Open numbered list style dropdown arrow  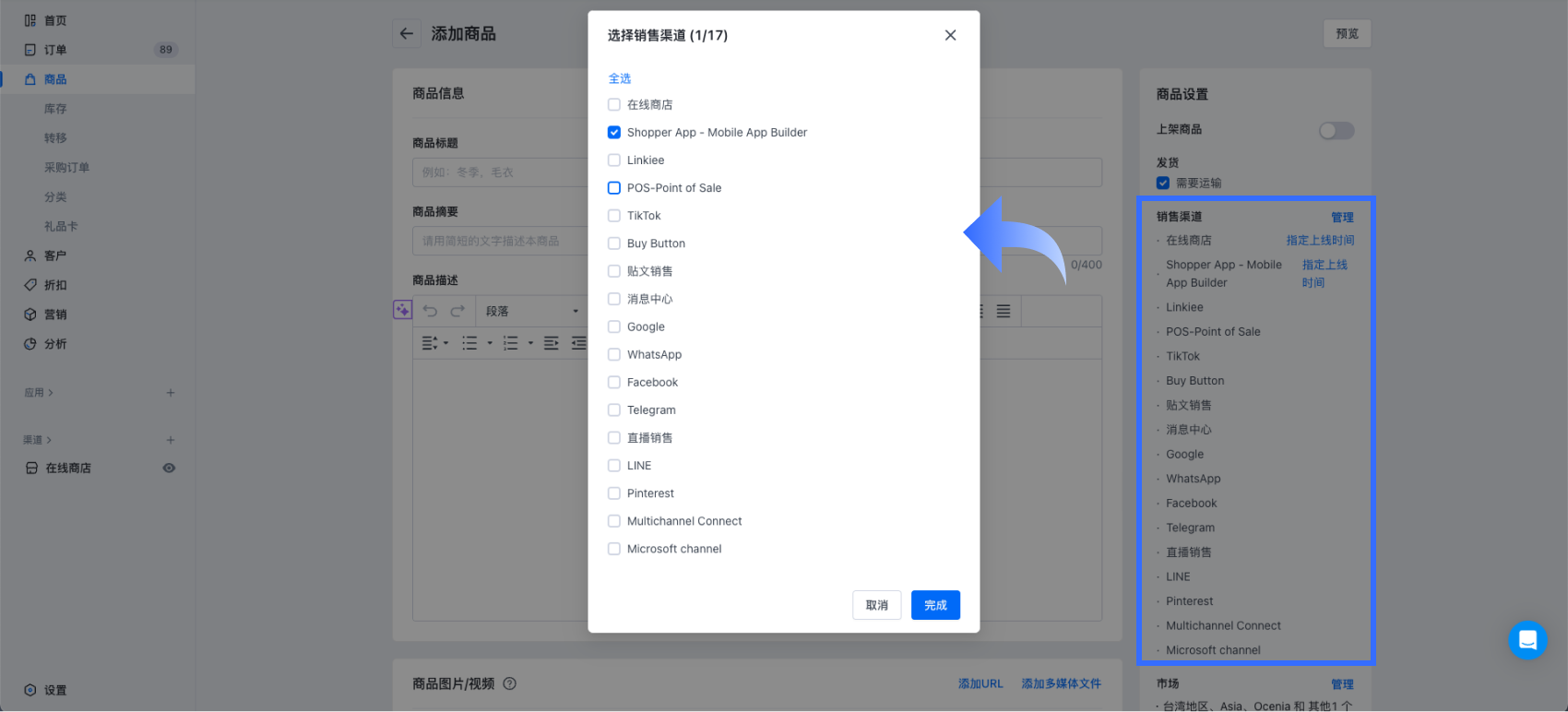tap(530, 343)
